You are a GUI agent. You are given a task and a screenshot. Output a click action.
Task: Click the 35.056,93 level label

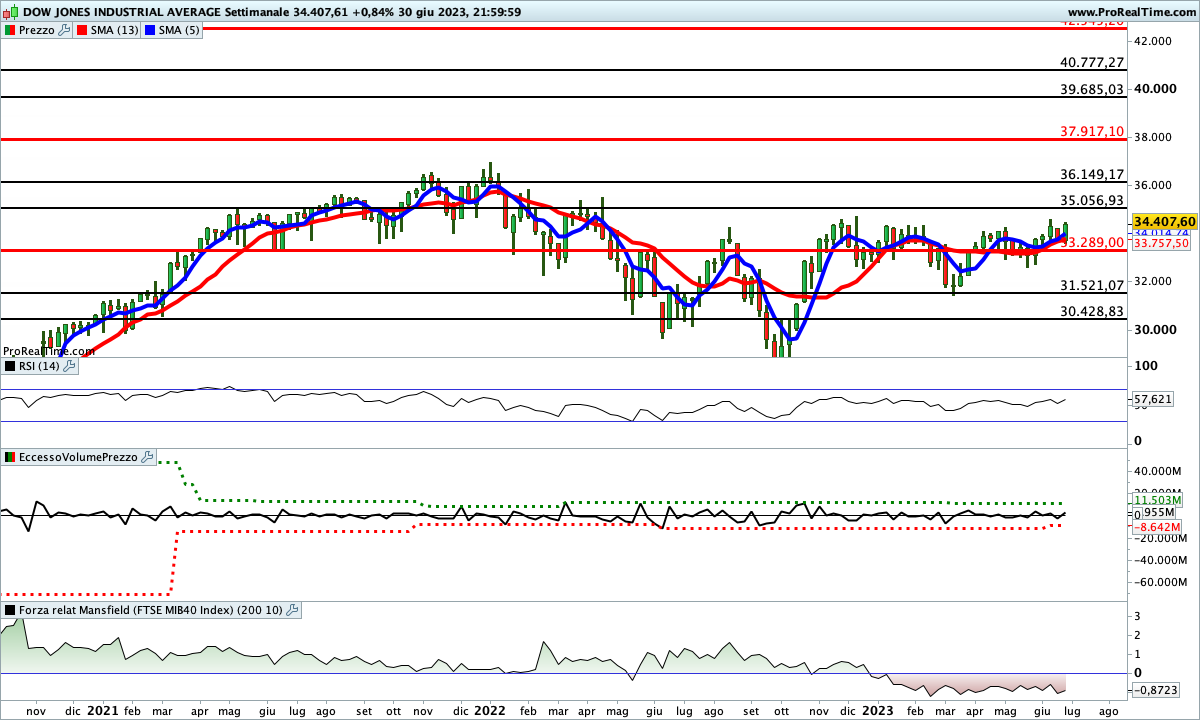coord(1093,200)
